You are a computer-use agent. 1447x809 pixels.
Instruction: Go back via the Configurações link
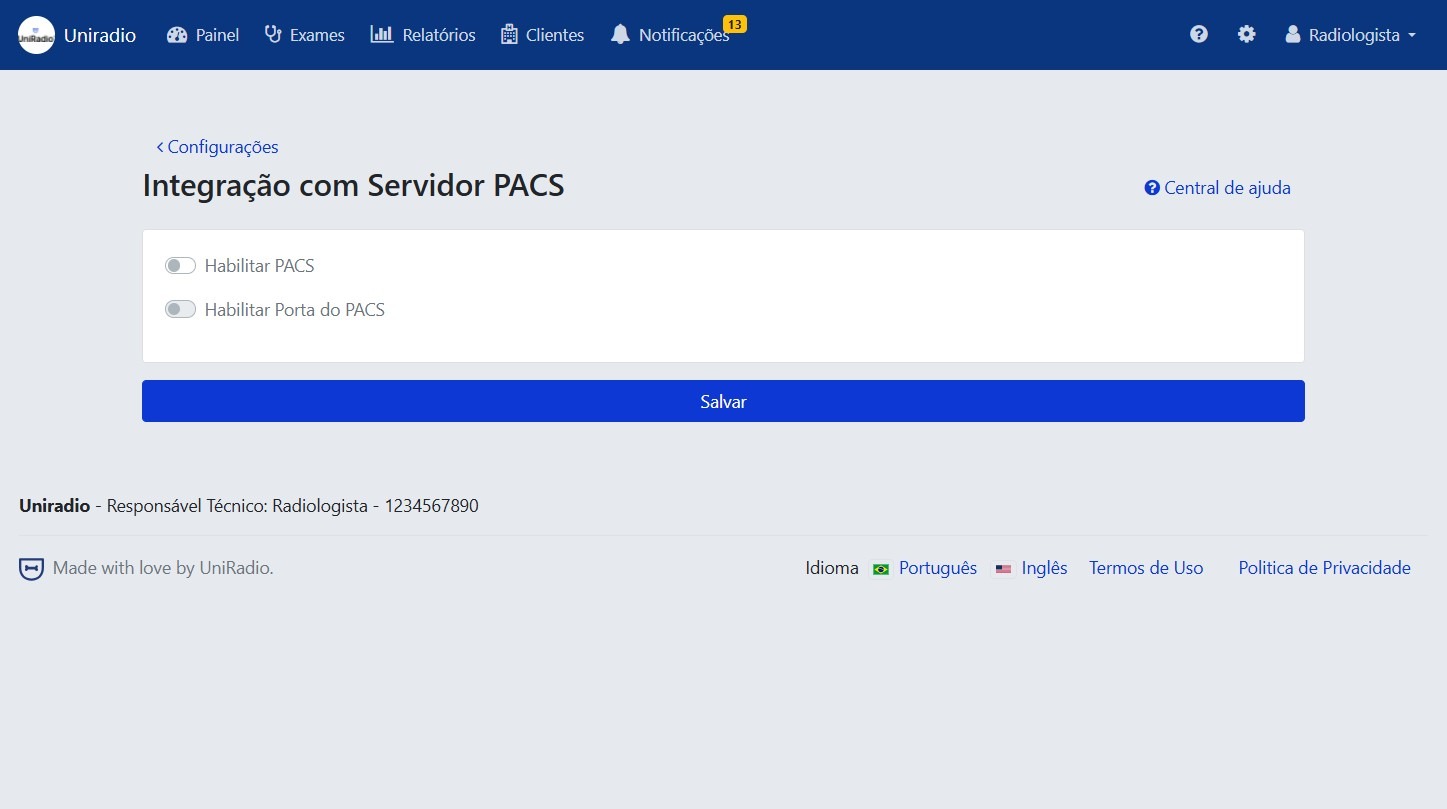point(218,146)
